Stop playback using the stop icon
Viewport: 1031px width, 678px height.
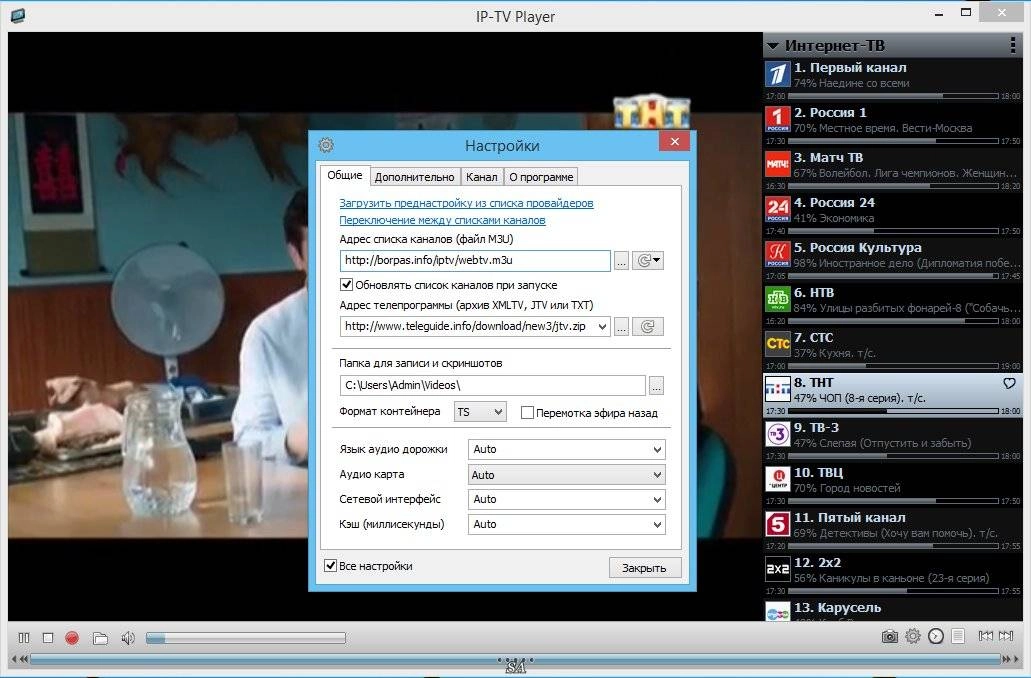(48, 637)
